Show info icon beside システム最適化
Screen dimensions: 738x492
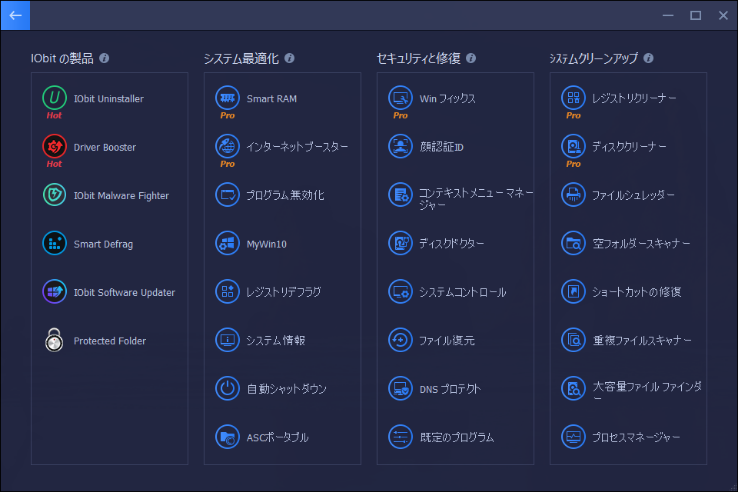coord(289,58)
